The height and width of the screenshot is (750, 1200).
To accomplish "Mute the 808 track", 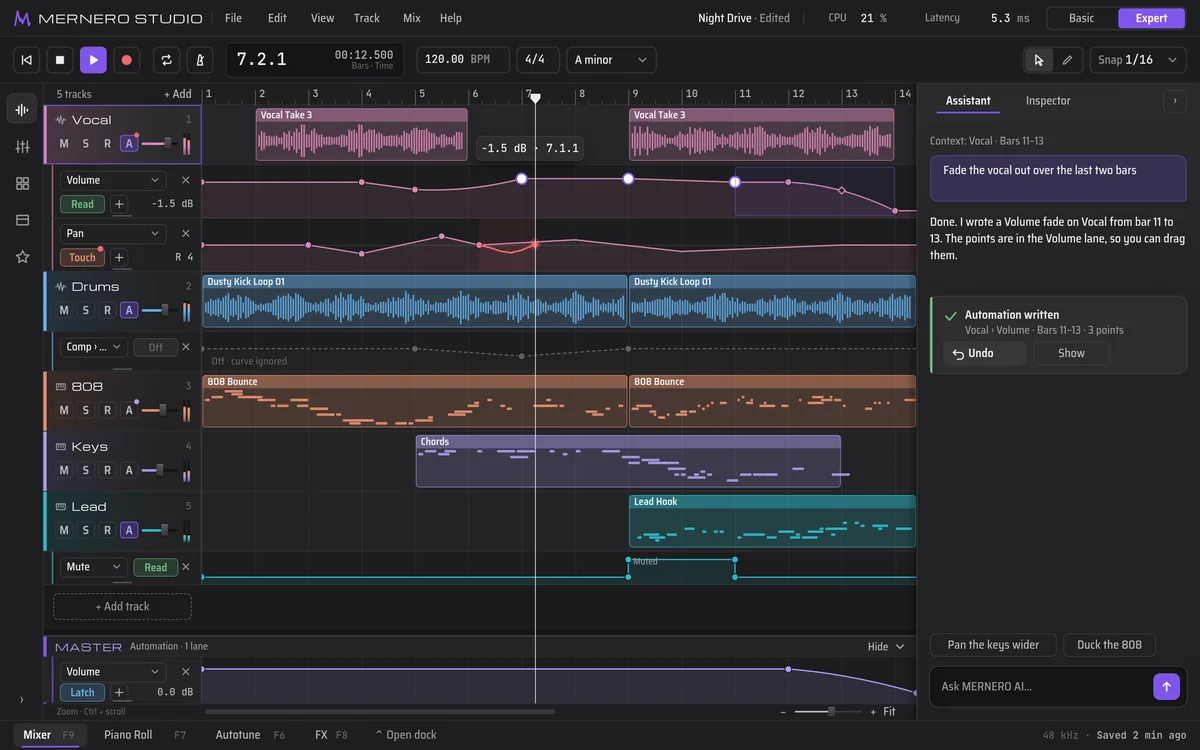I will point(64,410).
